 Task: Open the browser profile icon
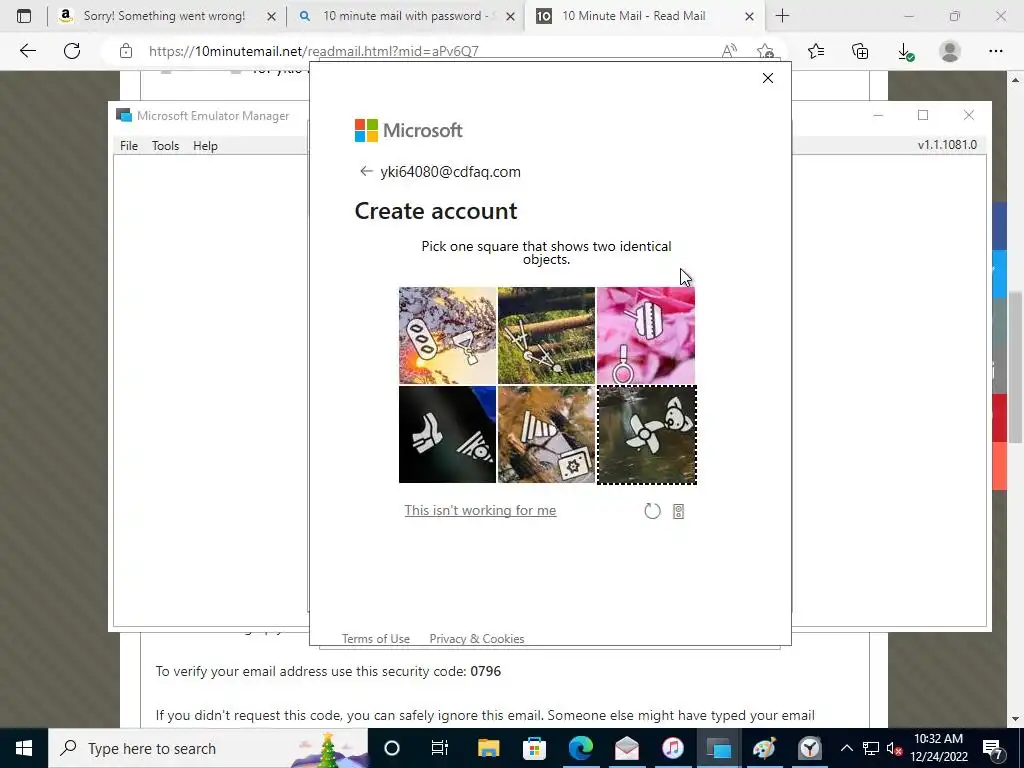point(950,51)
